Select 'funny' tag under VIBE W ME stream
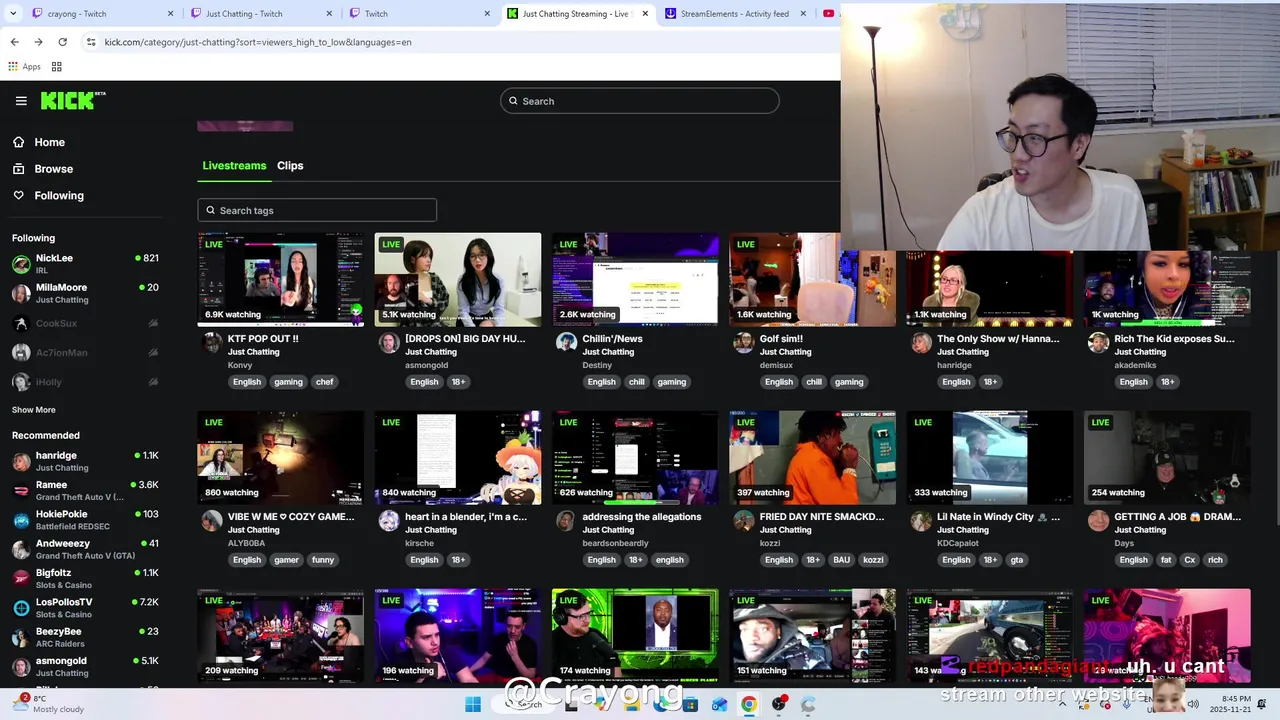1280x720 pixels. point(323,560)
